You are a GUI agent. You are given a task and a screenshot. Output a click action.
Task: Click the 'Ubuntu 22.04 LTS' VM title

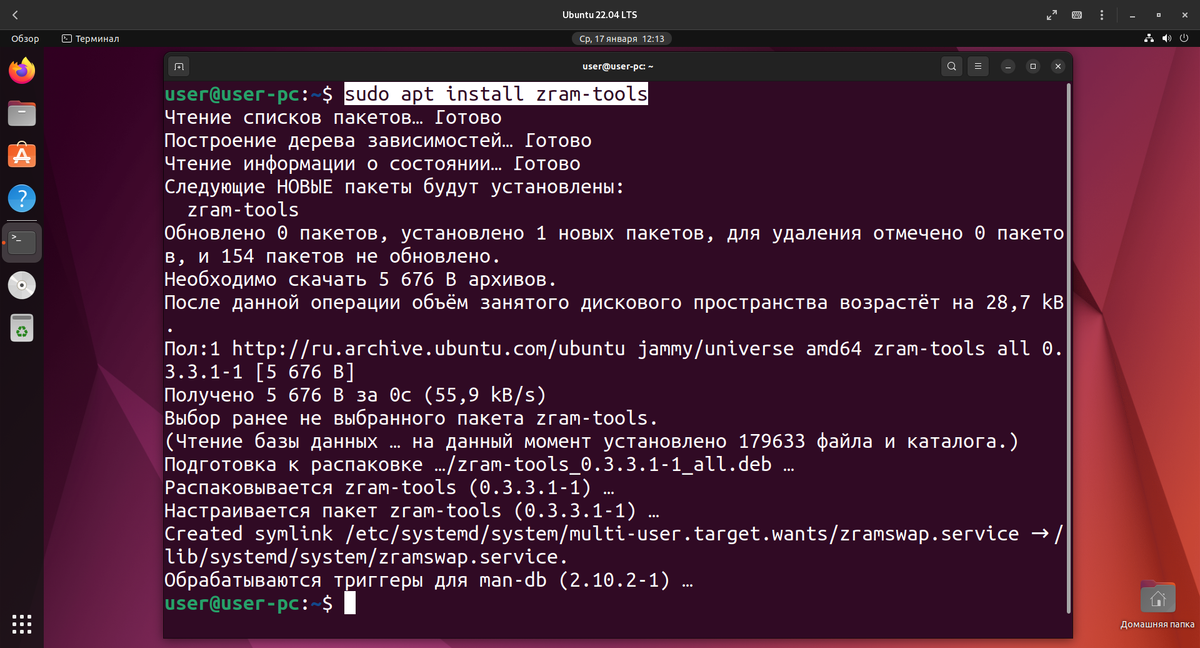point(600,14)
